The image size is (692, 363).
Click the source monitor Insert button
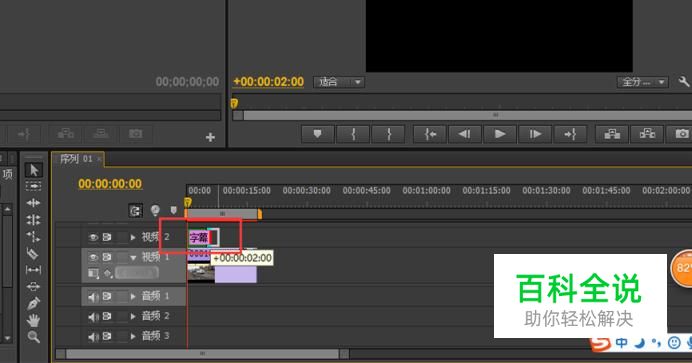65,134
